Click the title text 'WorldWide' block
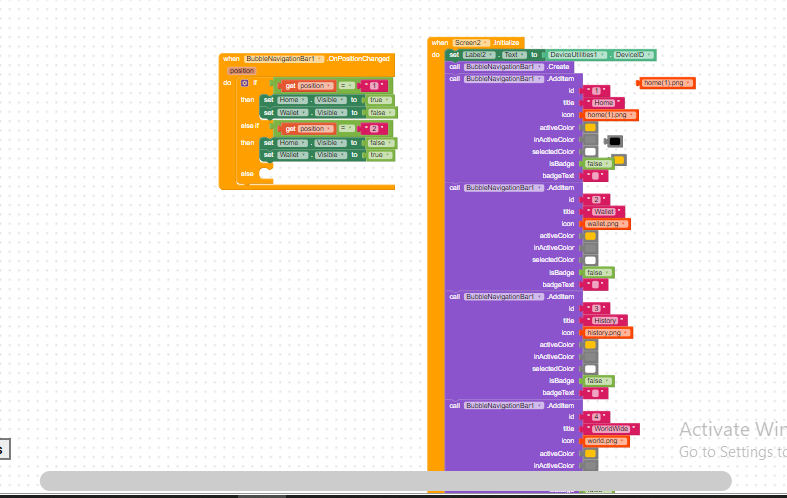The width and height of the screenshot is (787, 498). click(x=611, y=429)
